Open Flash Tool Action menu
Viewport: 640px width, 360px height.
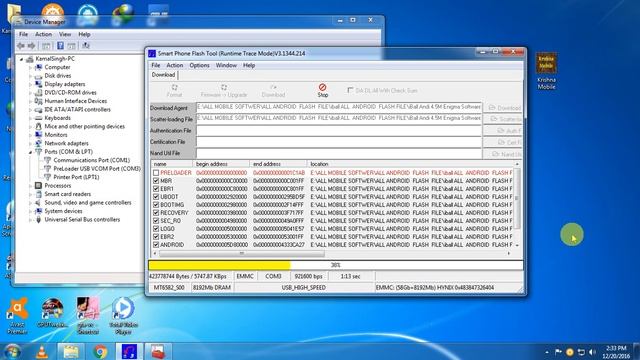point(175,65)
